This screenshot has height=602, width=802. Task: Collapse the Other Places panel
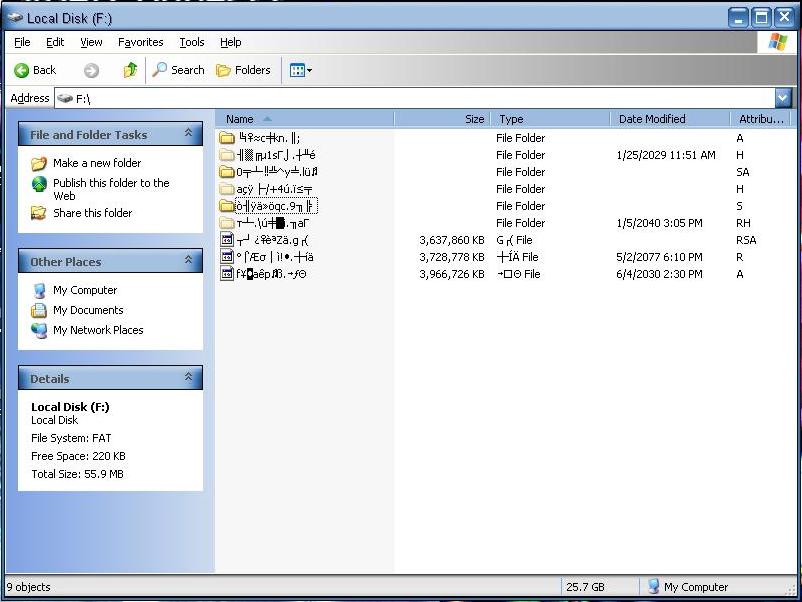(188, 261)
